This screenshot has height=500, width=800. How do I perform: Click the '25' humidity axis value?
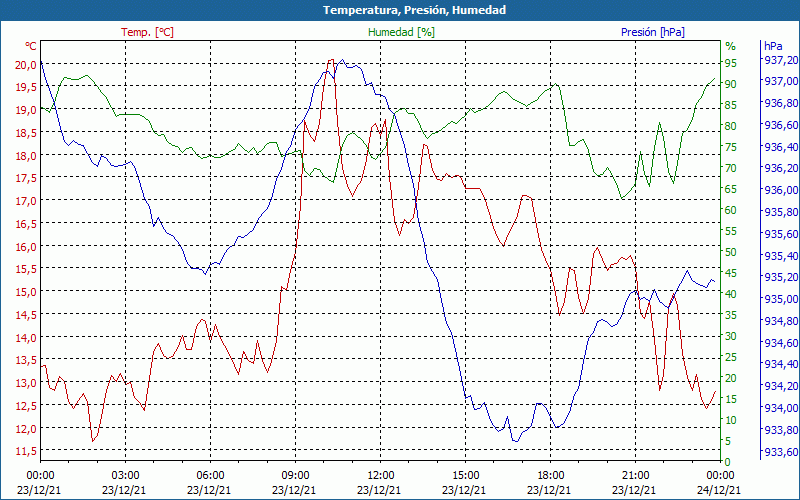(731, 357)
